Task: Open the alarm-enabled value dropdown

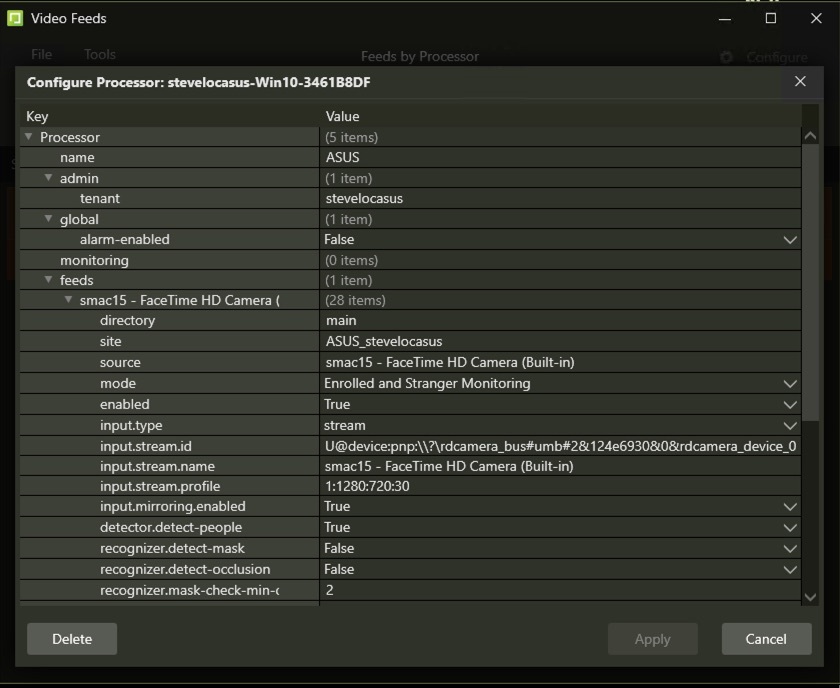Action: pos(790,240)
